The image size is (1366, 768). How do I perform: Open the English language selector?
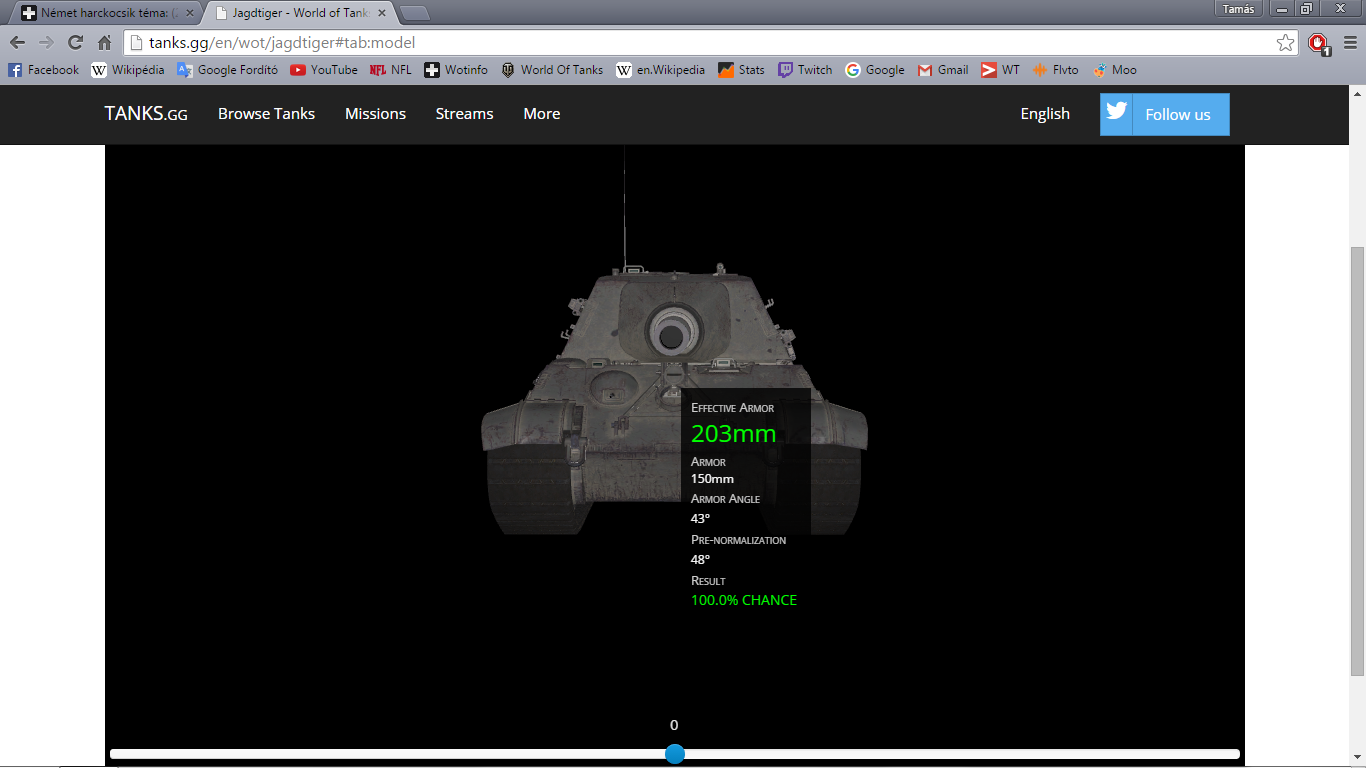1045,114
